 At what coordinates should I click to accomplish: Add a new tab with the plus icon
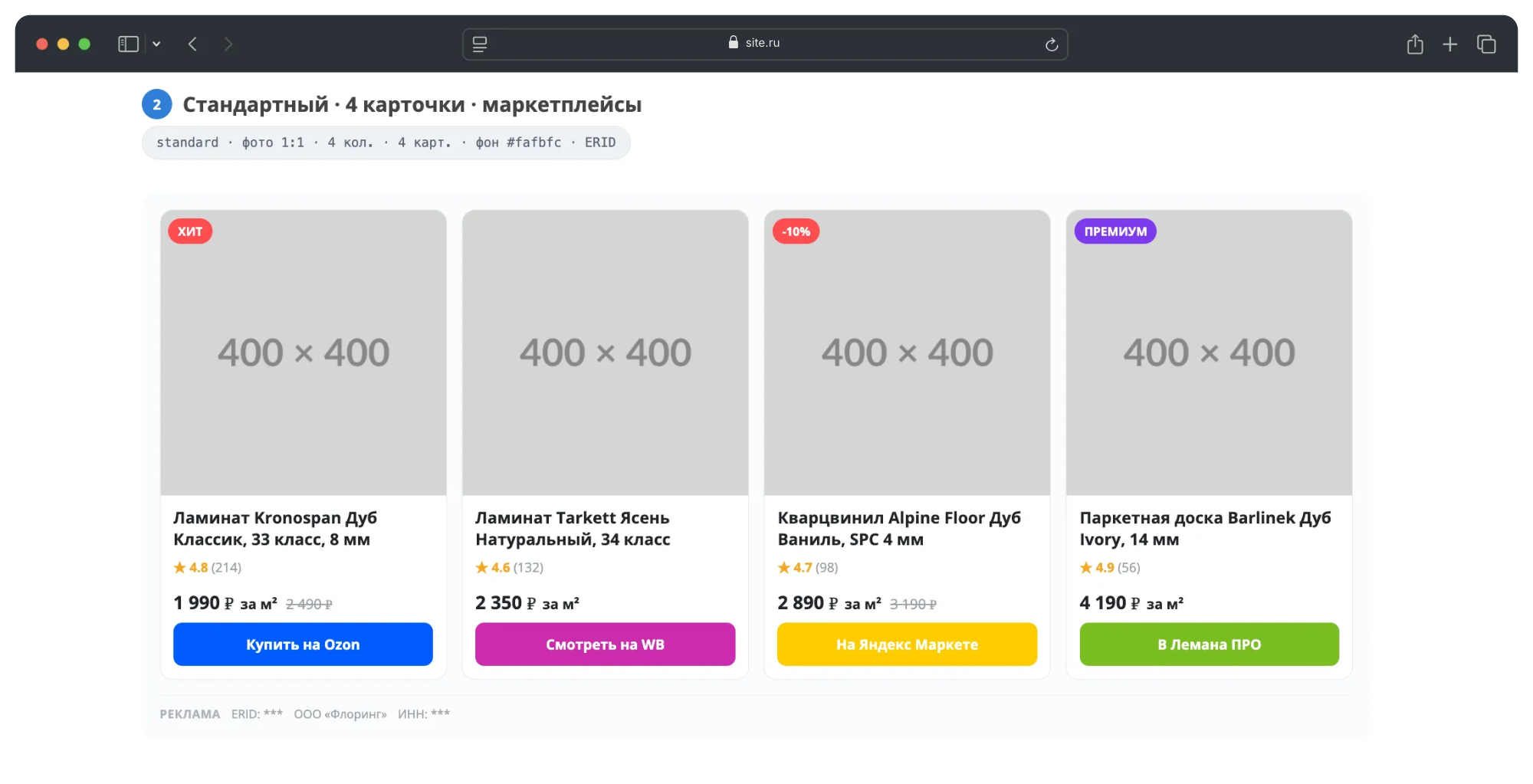pos(1450,44)
